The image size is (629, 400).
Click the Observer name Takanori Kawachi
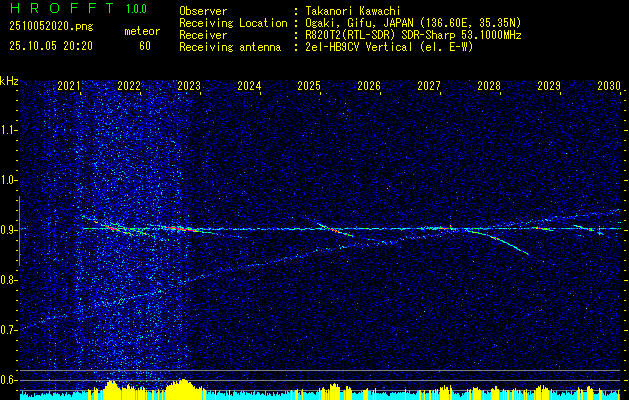(353, 11)
